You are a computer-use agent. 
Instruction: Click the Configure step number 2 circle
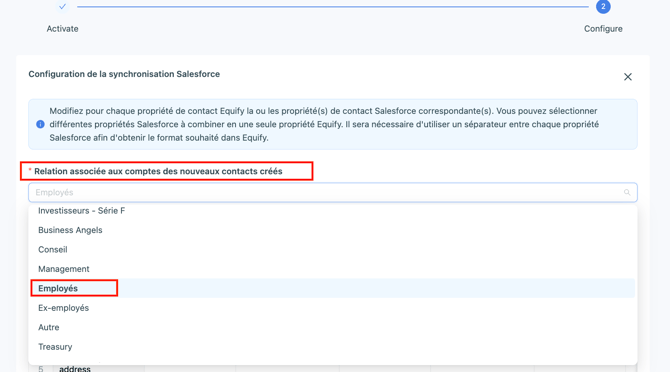click(x=603, y=6)
